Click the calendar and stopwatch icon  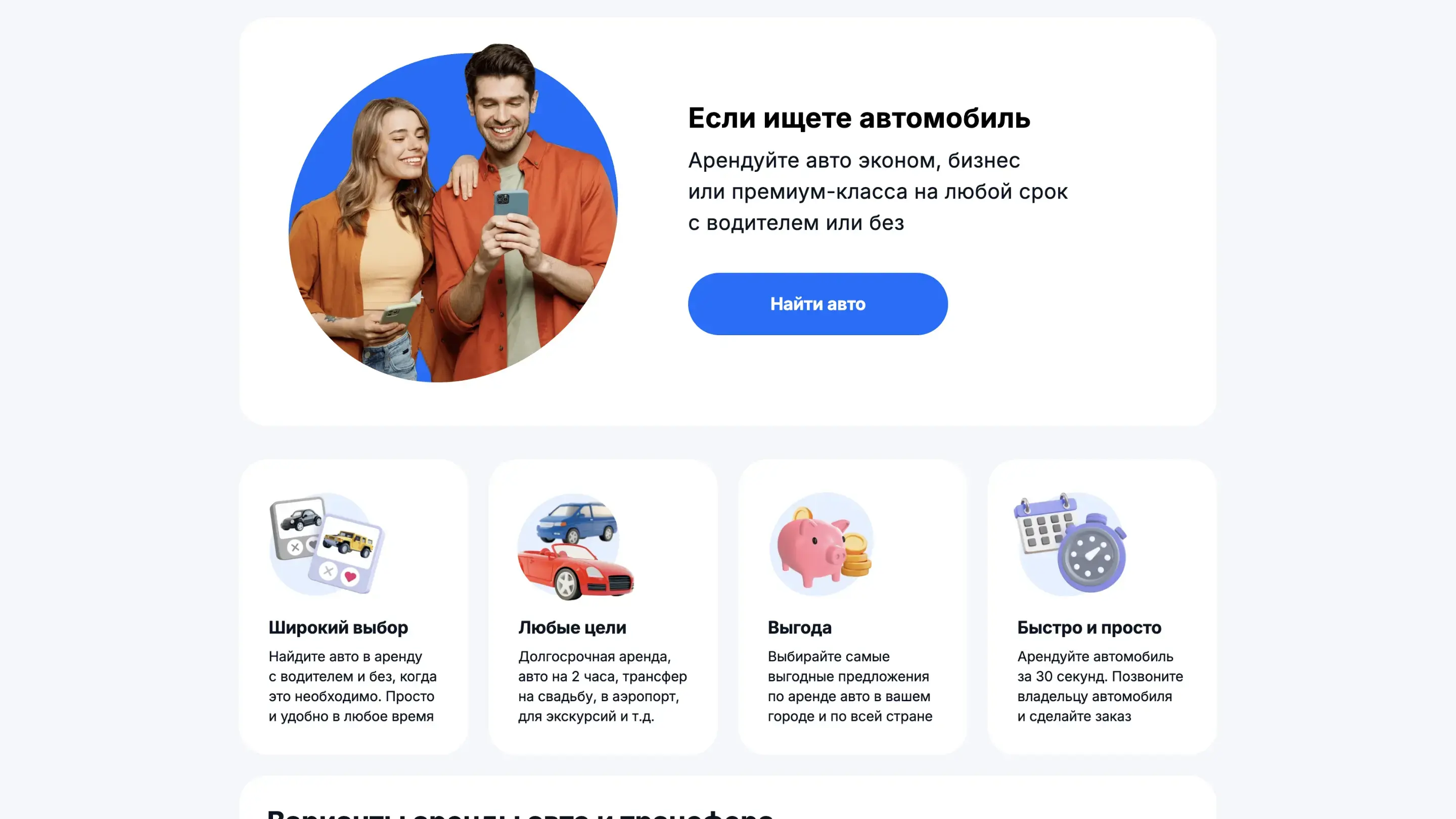[1071, 542]
